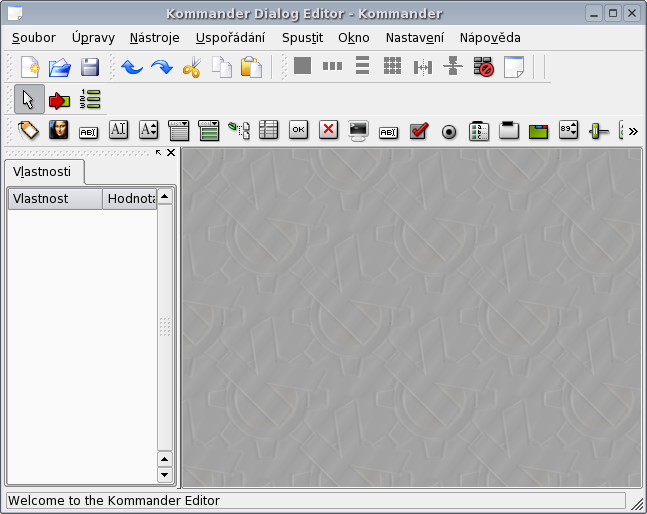Undock the properties panel with arrow button
This screenshot has height=514, width=647.
pyautogui.click(x=158, y=153)
